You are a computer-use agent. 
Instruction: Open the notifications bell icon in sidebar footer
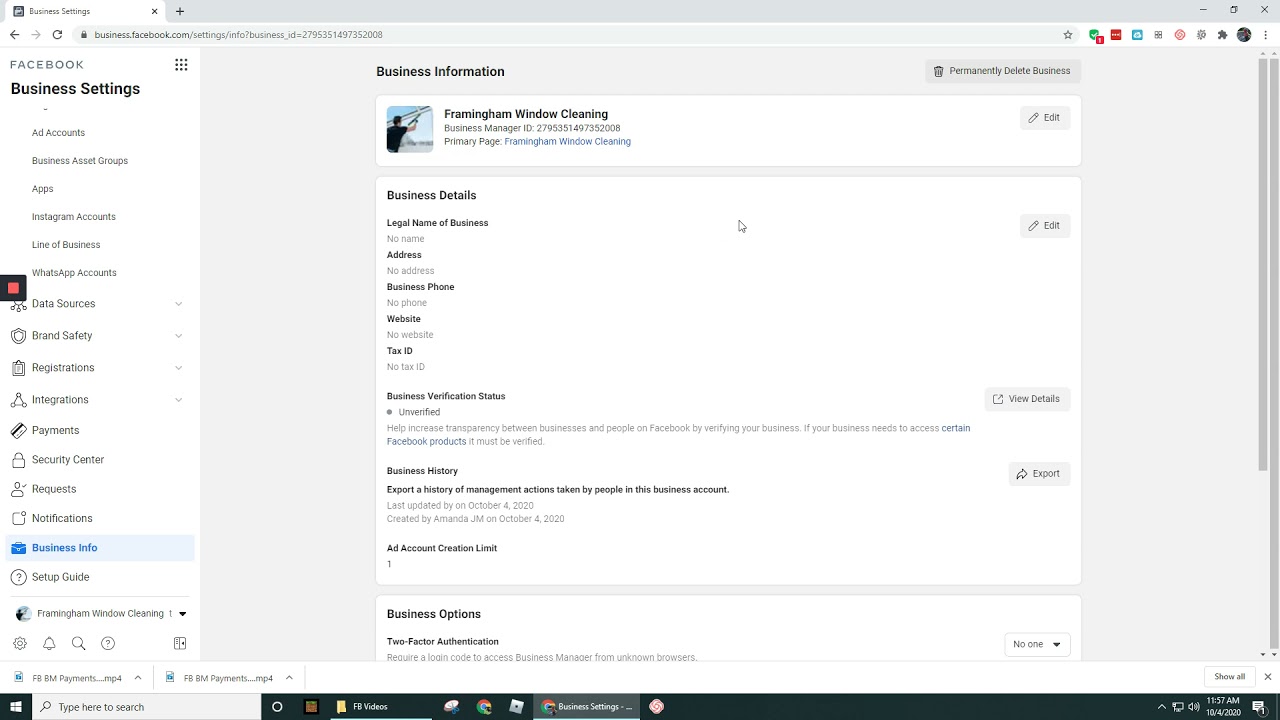click(49, 643)
